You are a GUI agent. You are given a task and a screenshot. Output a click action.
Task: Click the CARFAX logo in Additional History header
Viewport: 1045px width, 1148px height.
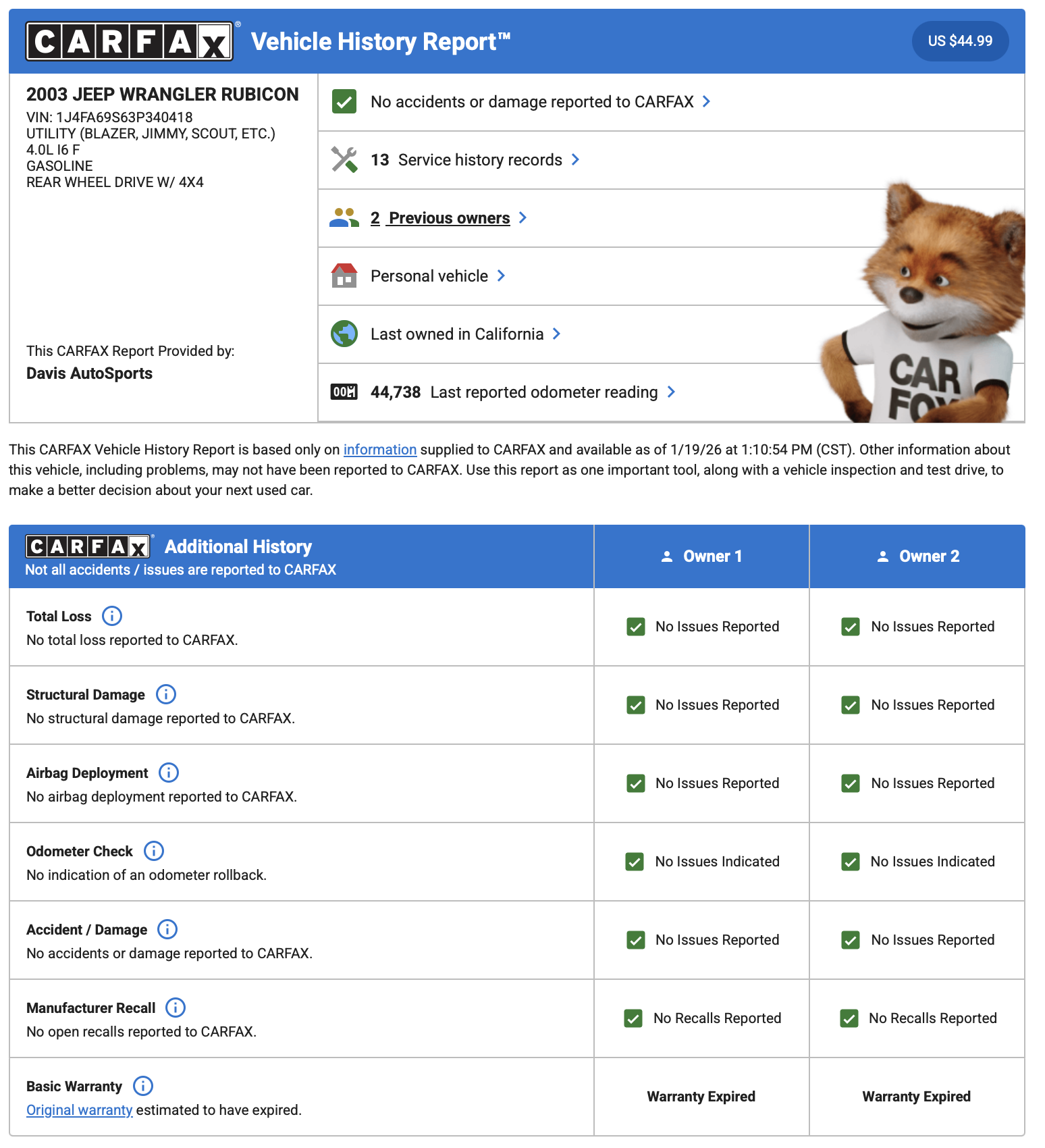click(x=88, y=546)
